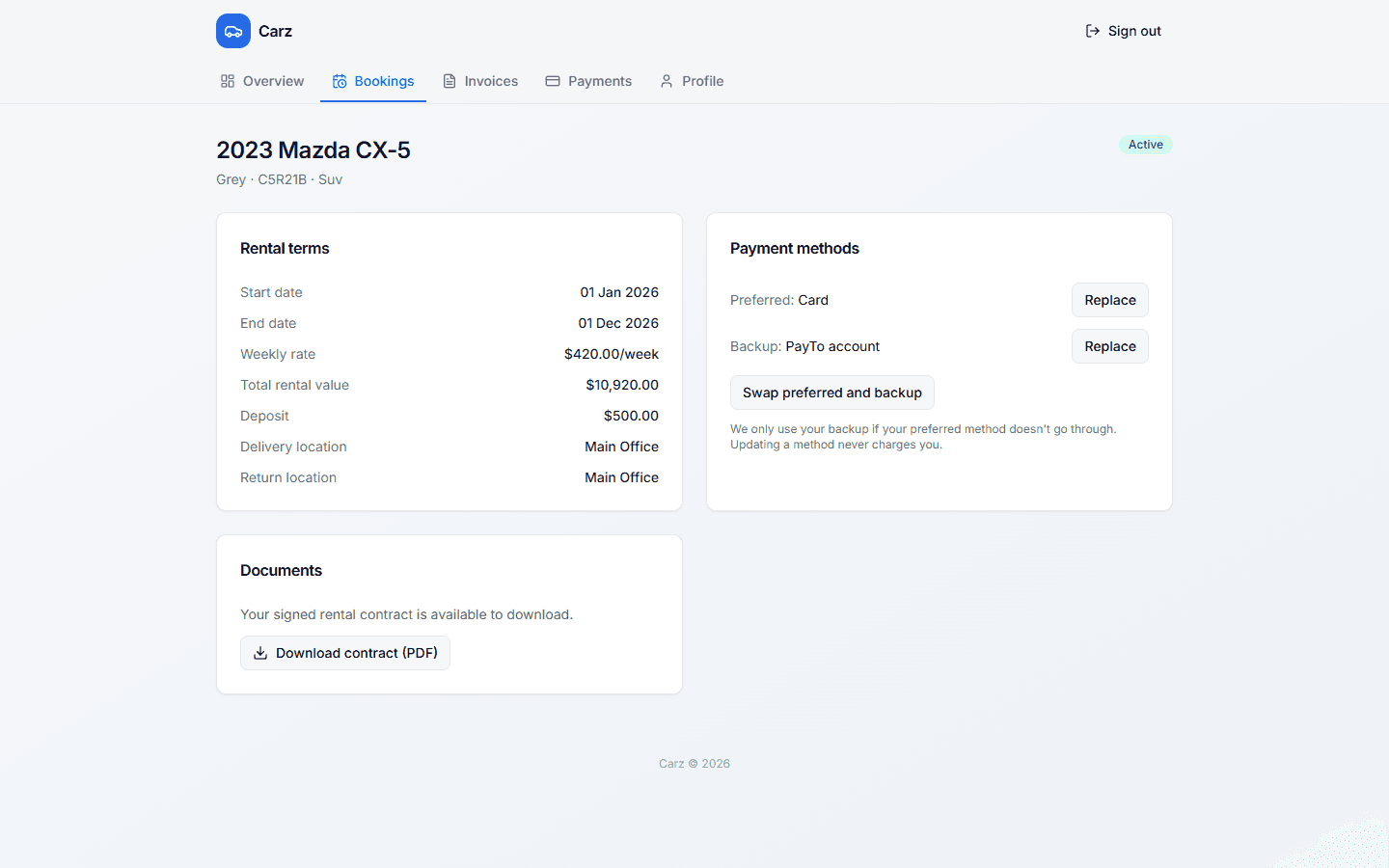1389x868 pixels.
Task: Click the $500.00 deposit amount
Action: click(631, 416)
